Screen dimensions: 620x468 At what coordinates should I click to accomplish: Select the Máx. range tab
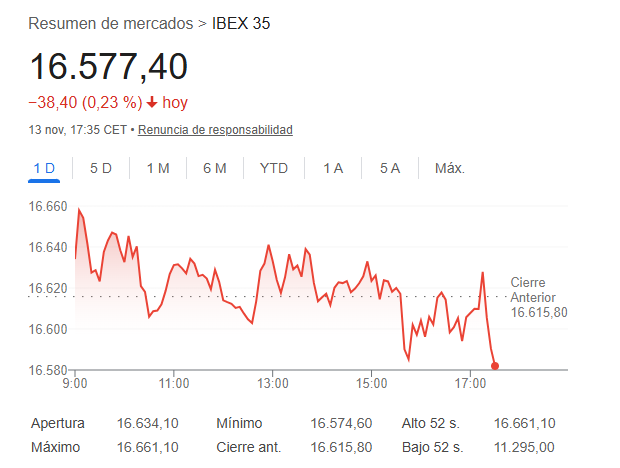pyautogui.click(x=450, y=168)
